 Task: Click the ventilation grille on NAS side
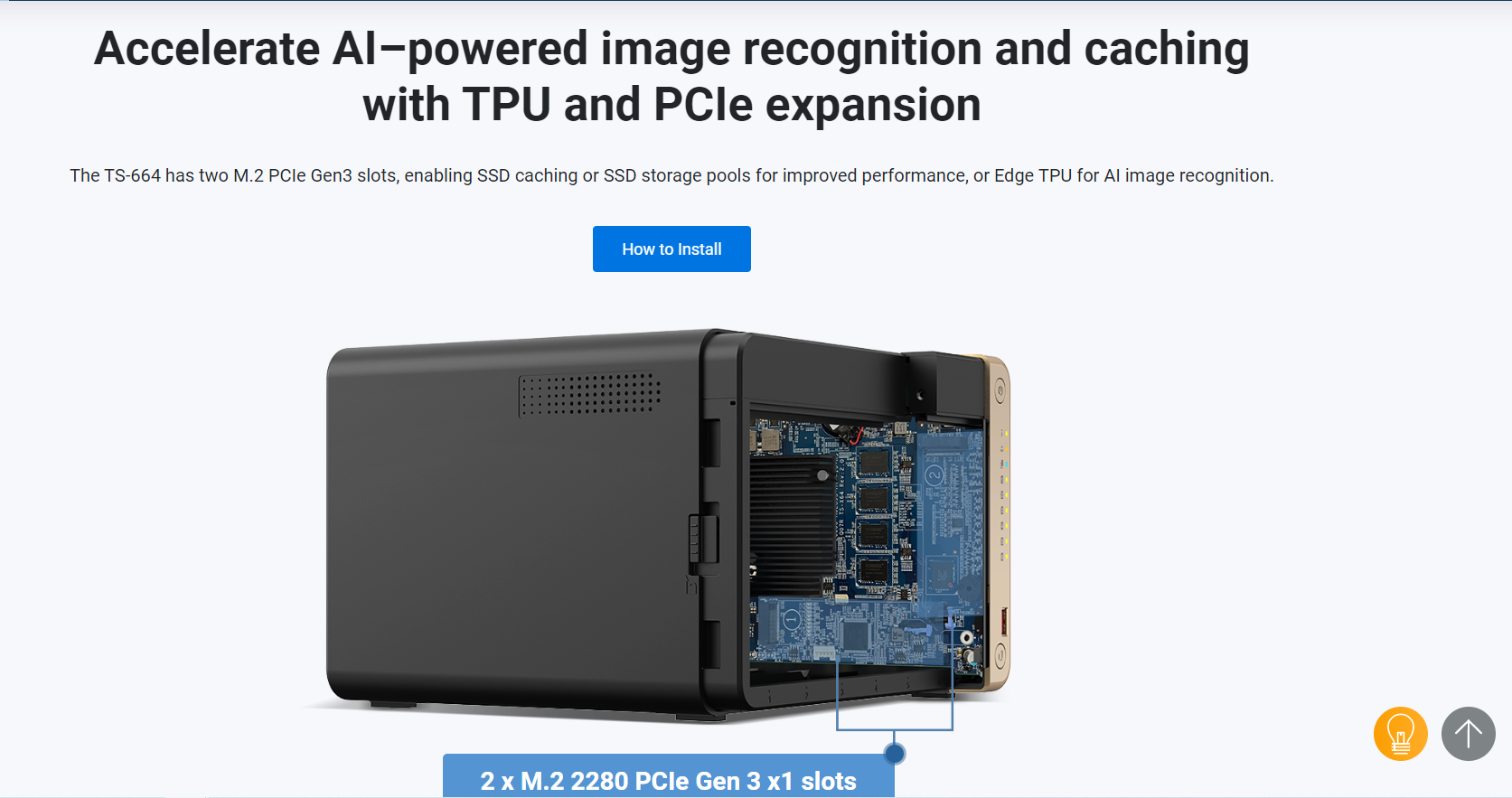click(590, 394)
